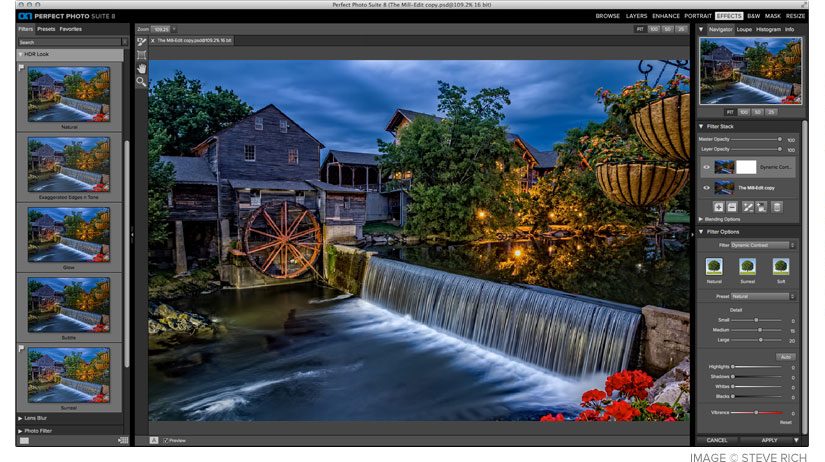
Task: Click the grid-view icon at browser bottom
Action: tap(123, 440)
